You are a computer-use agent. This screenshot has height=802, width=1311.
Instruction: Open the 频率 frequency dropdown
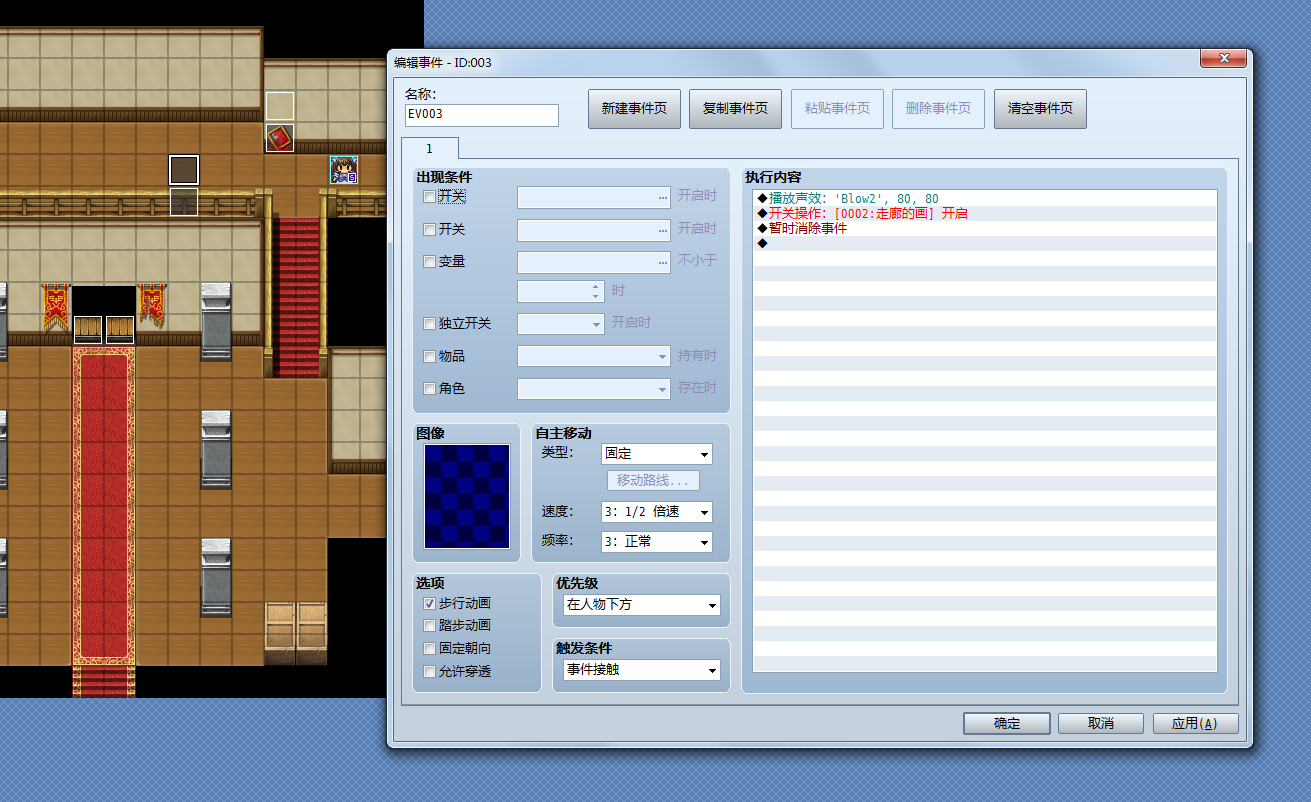pos(657,542)
